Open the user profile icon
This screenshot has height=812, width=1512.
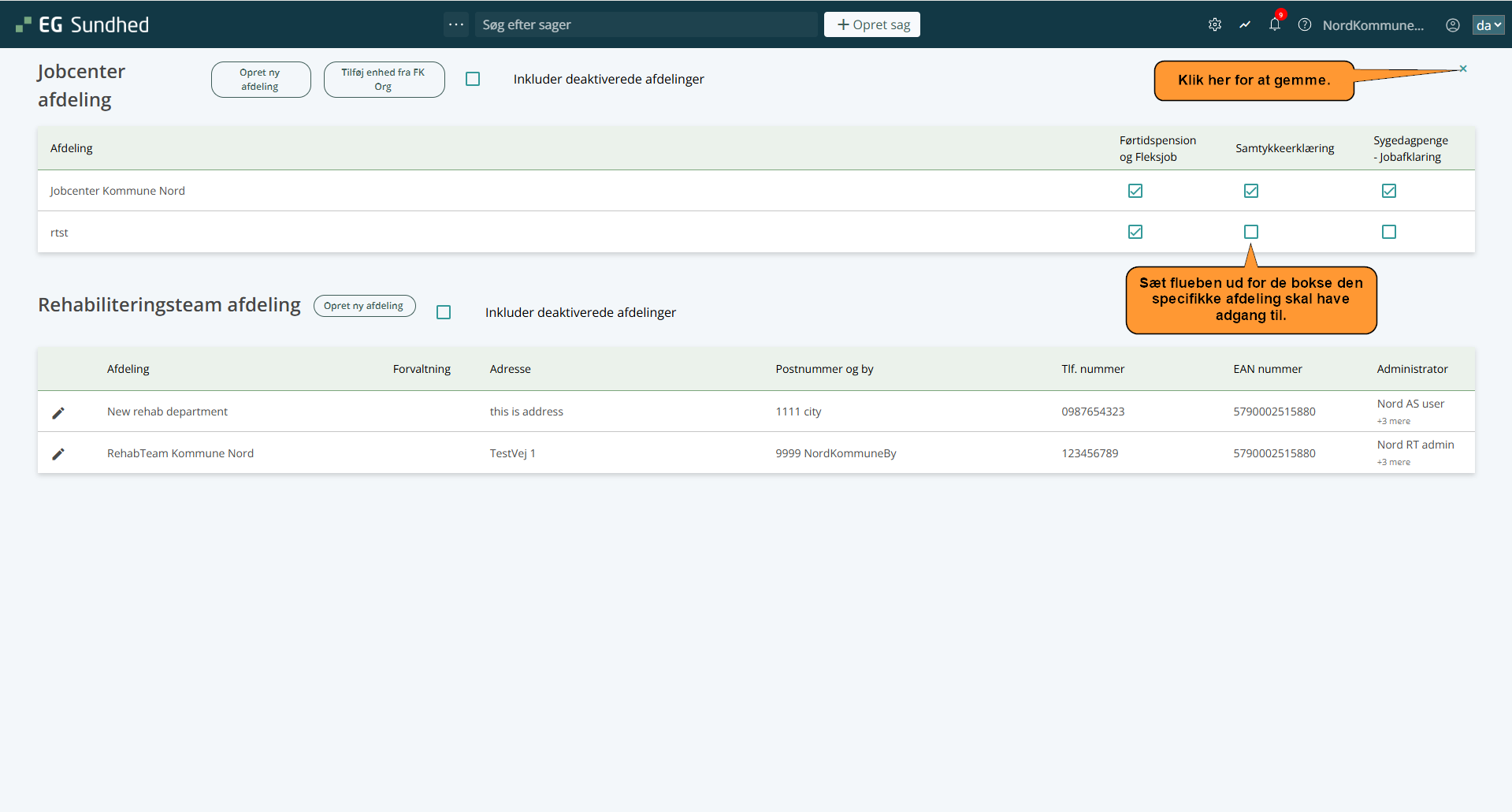[x=1452, y=24]
